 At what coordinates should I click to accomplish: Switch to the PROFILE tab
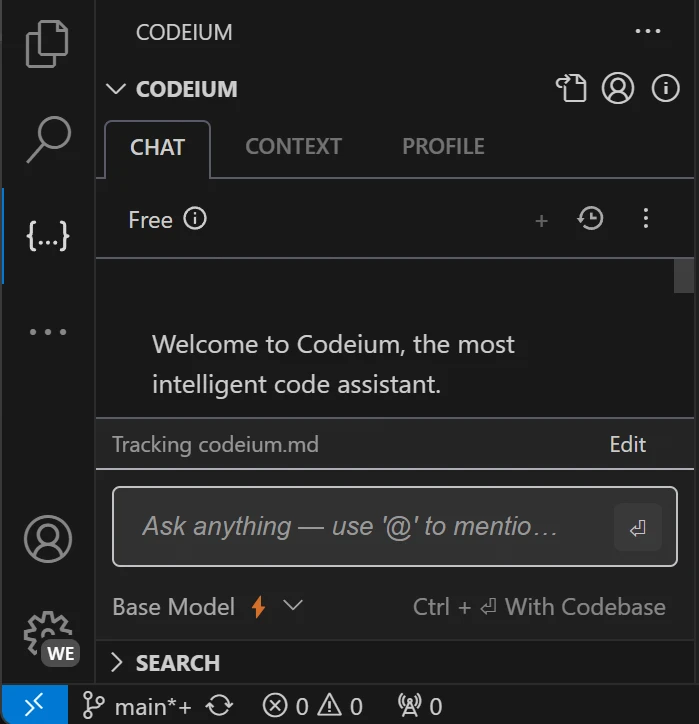(443, 147)
